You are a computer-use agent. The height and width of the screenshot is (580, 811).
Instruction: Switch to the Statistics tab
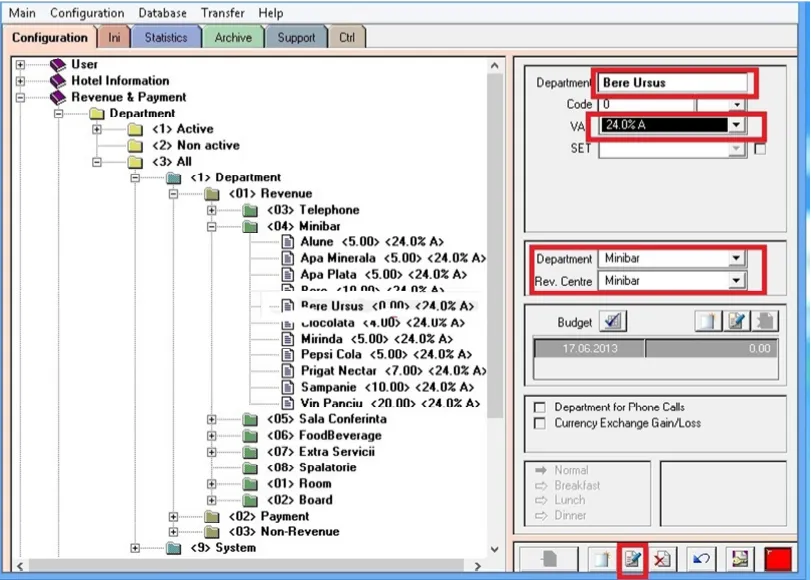(166, 38)
